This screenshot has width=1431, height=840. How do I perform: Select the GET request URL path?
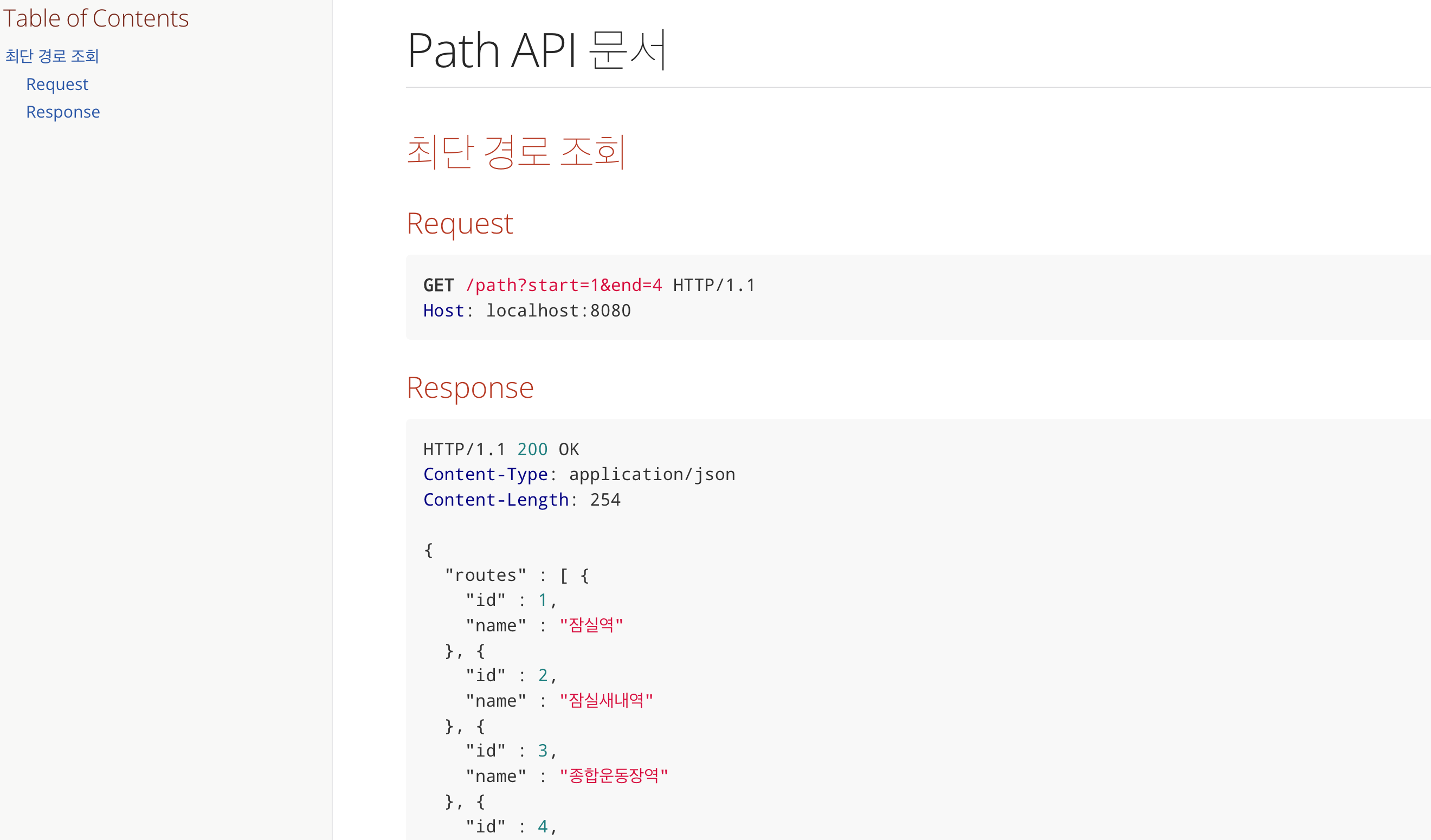point(560,285)
